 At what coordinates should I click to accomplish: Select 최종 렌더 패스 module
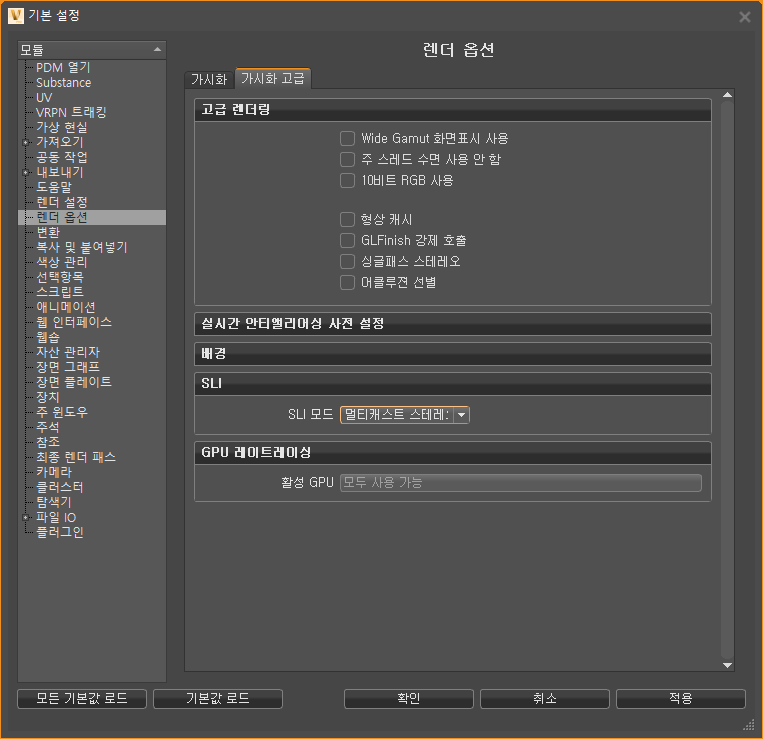coord(76,457)
